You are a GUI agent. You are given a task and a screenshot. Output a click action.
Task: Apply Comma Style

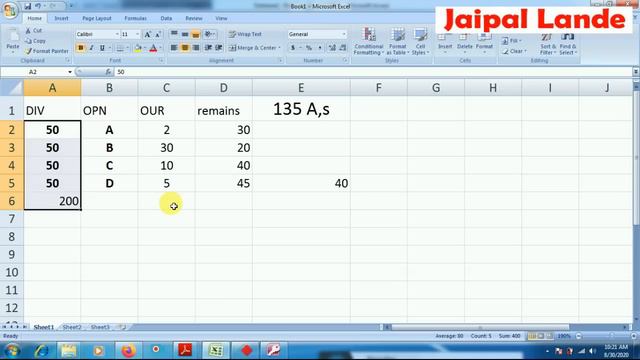(320, 48)
